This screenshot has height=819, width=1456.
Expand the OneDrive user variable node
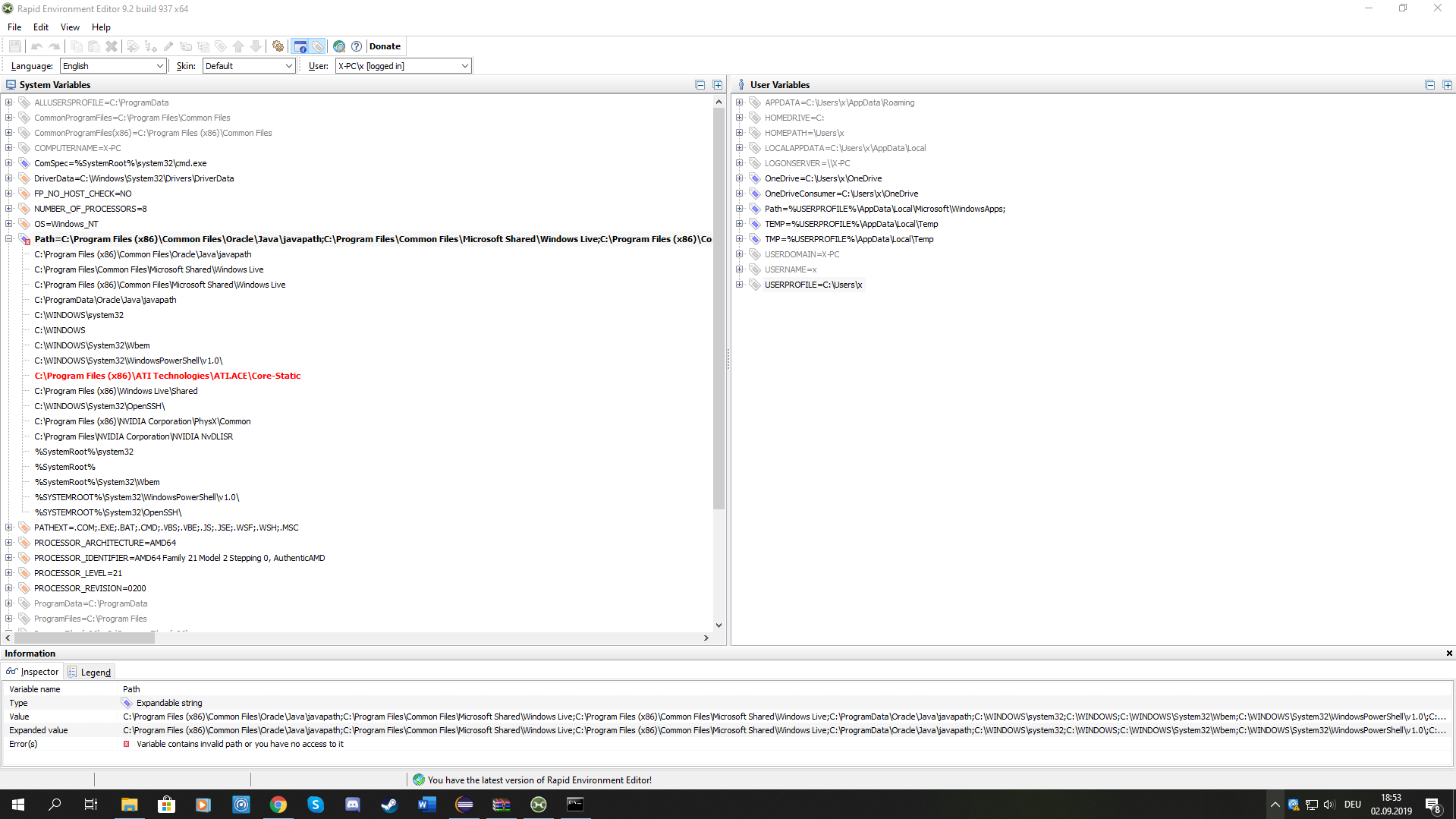pos(740,178)
